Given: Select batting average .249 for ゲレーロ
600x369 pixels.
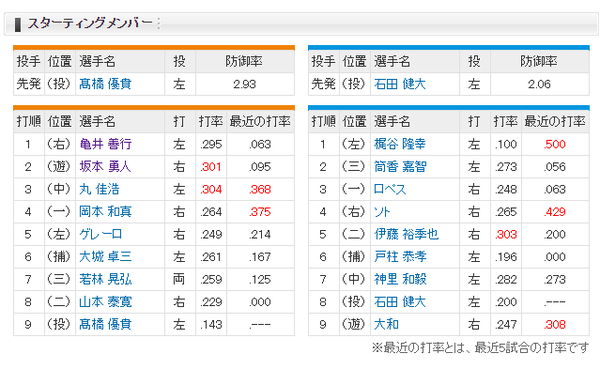Looking at the screenshot, I should (x=211, y=235).
